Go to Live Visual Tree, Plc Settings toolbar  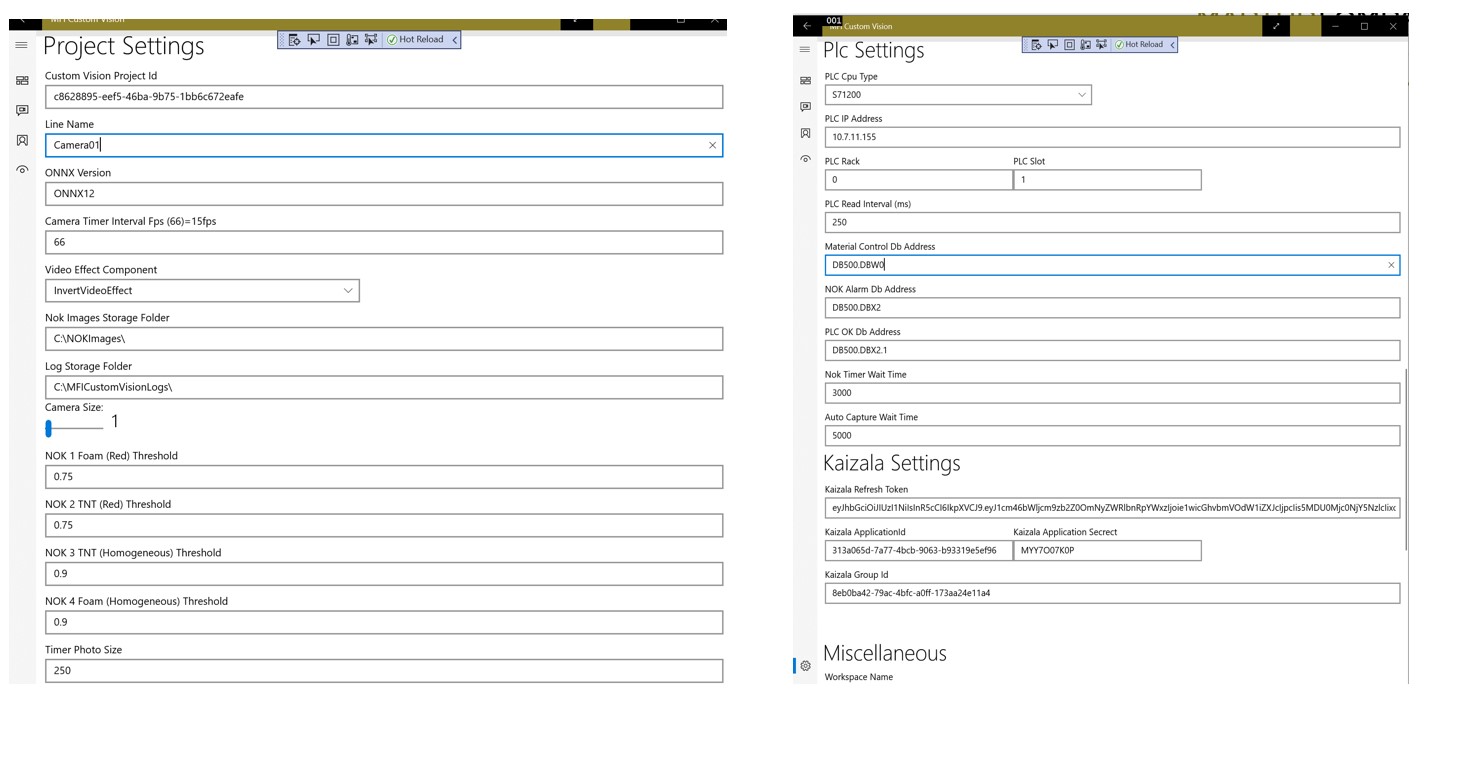pos(1037,45)
